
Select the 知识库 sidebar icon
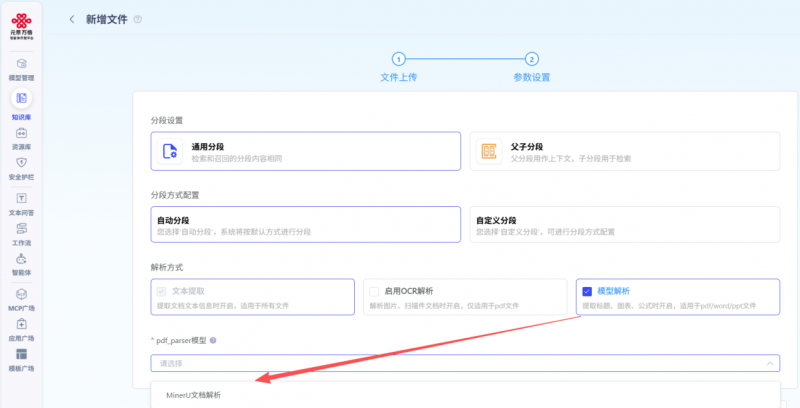click(21, 103)
